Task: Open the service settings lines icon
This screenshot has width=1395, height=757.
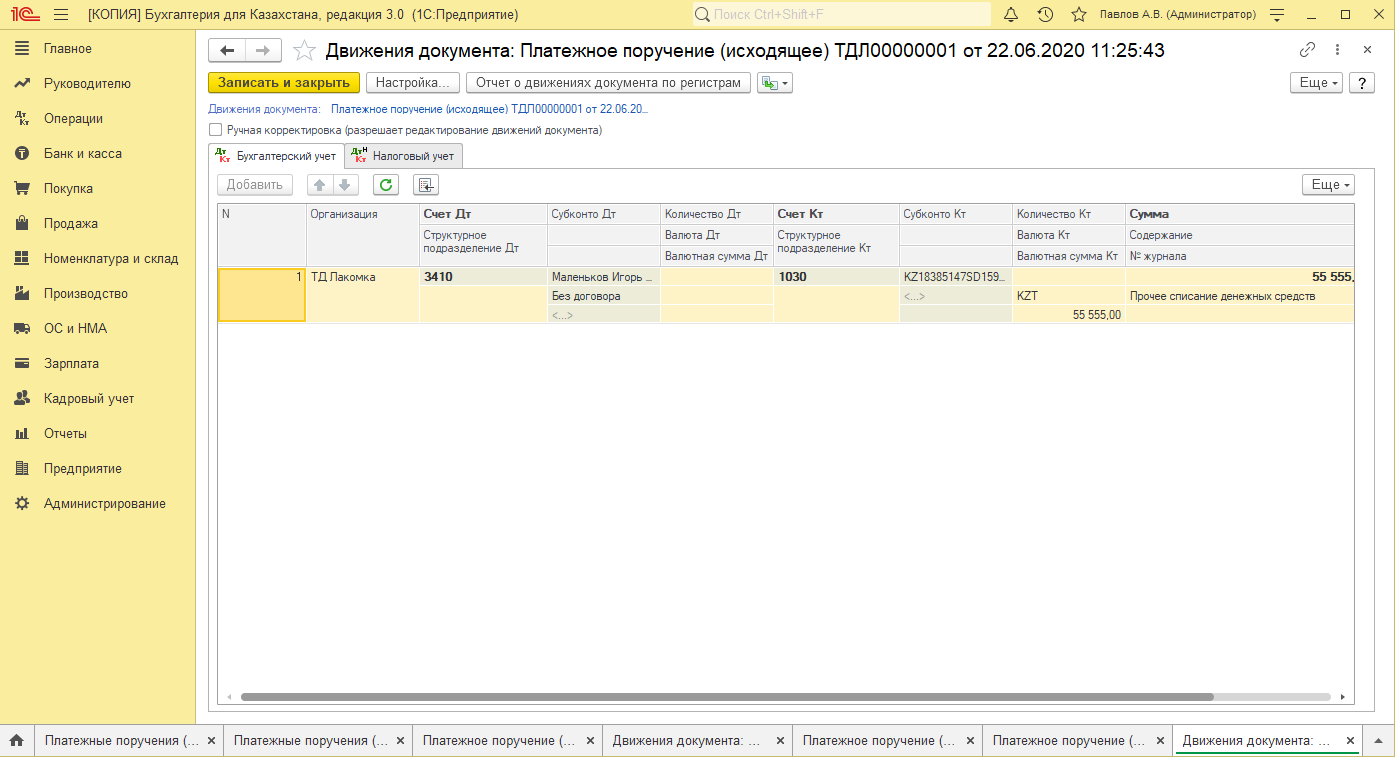Action: [1276, 14]
